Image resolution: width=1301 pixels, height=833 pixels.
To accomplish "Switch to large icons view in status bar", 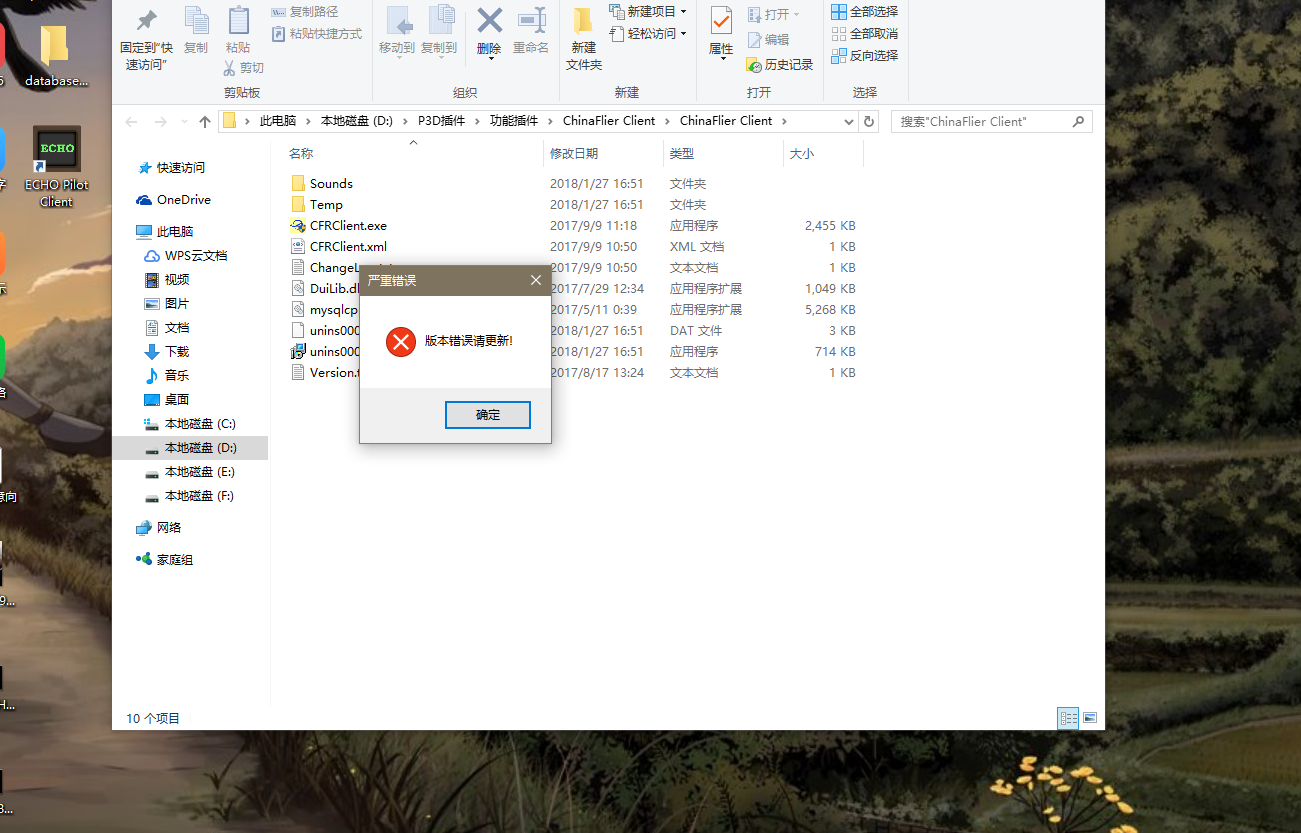I will pos(1090,718).
